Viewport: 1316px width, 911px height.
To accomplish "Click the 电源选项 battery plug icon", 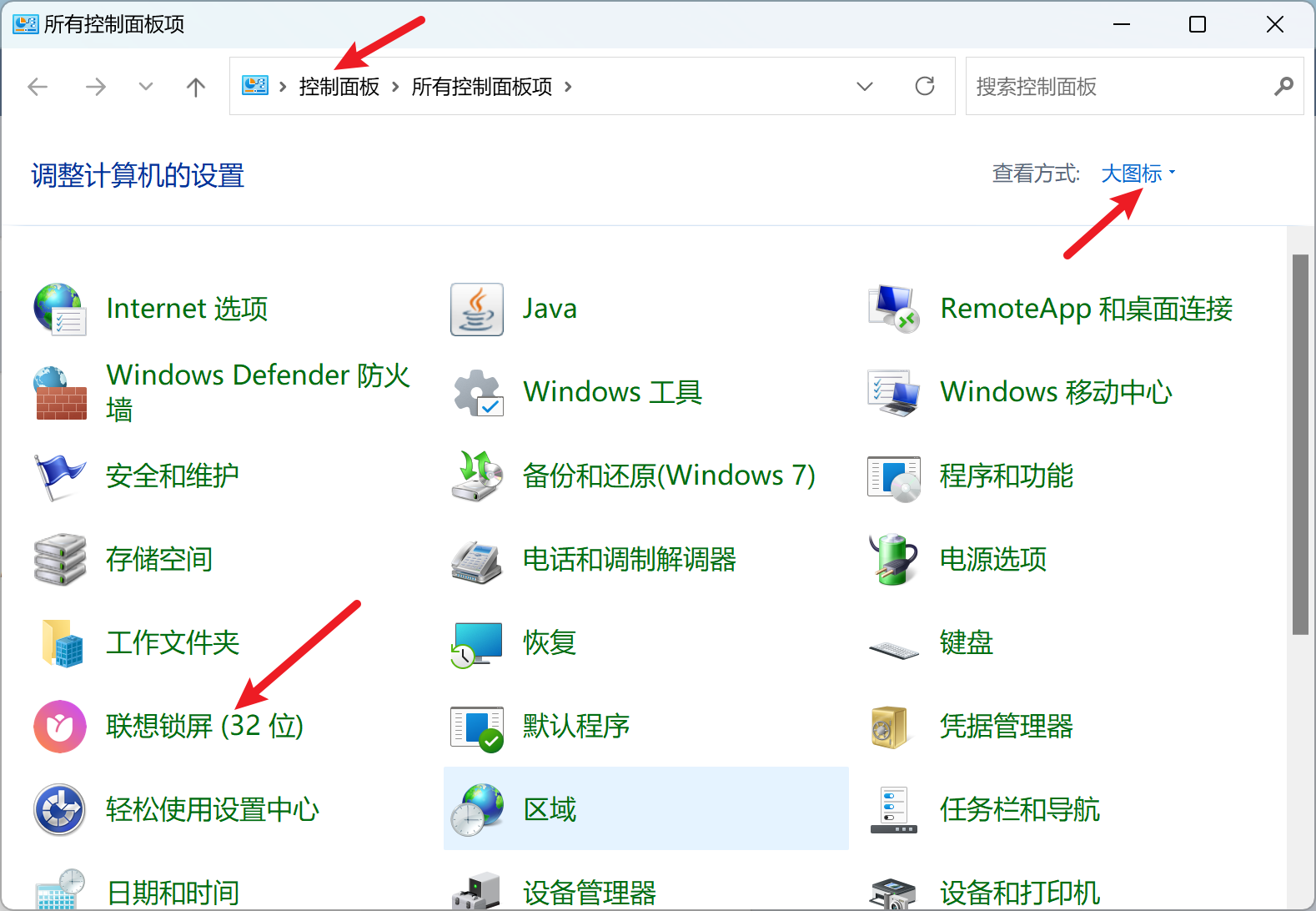I will tap(894, 559).
